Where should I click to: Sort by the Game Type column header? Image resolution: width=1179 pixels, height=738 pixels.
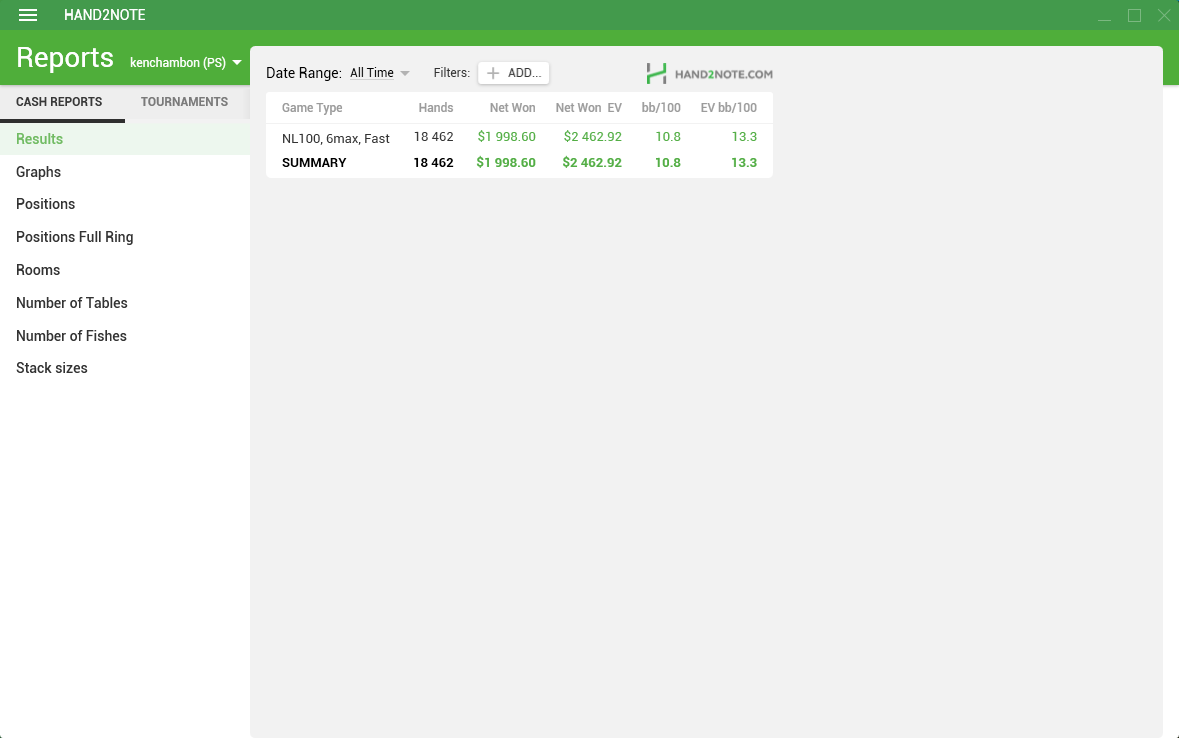point(312,108)
